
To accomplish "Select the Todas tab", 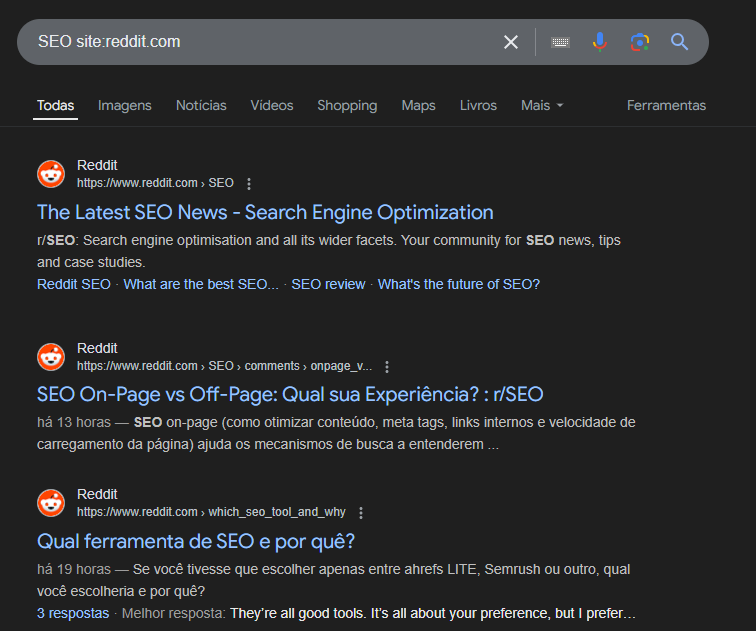I will pos(55,106).
